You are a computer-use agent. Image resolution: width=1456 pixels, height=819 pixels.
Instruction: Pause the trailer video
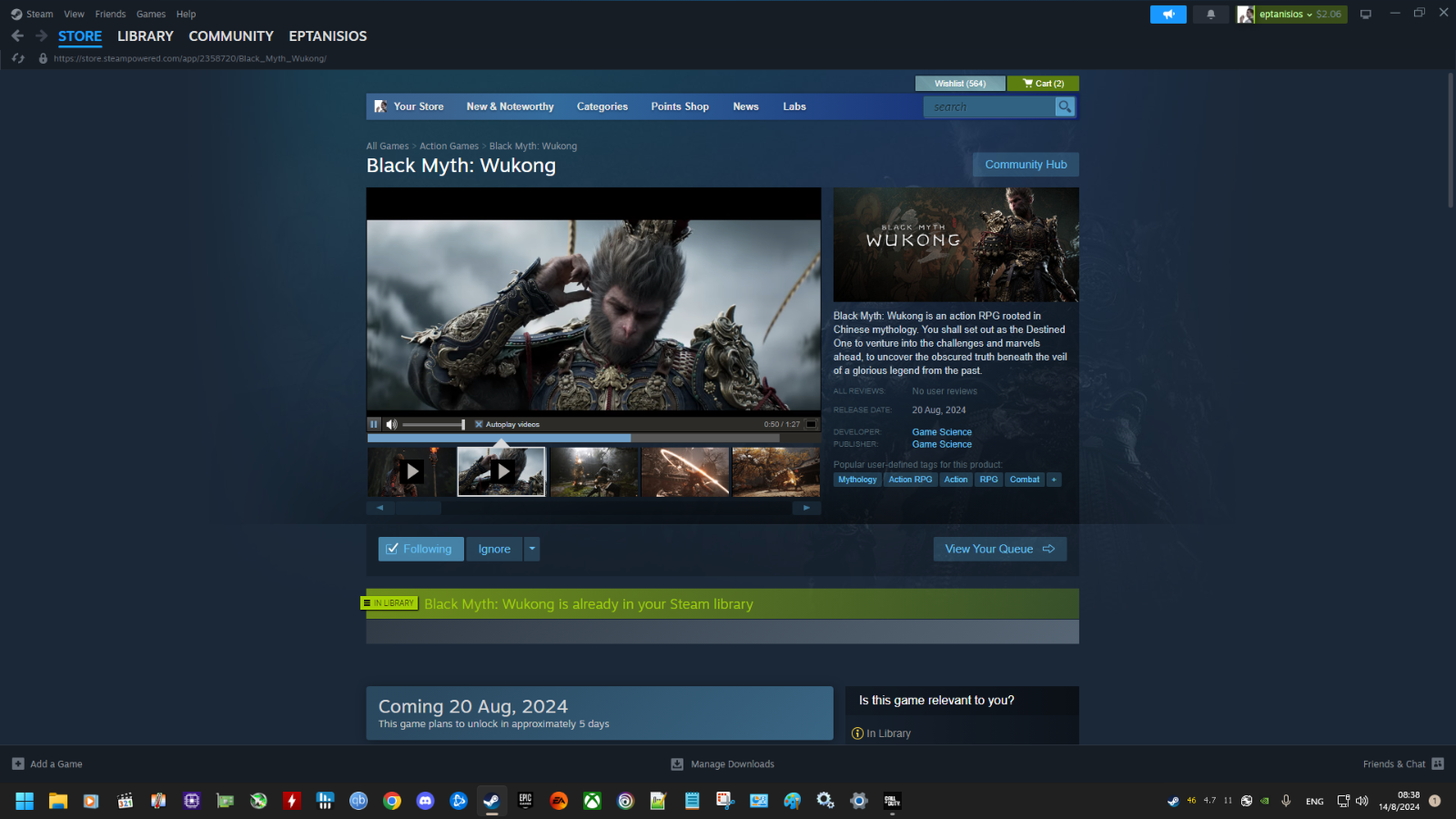pyautogui.click(x=374, y=424)
